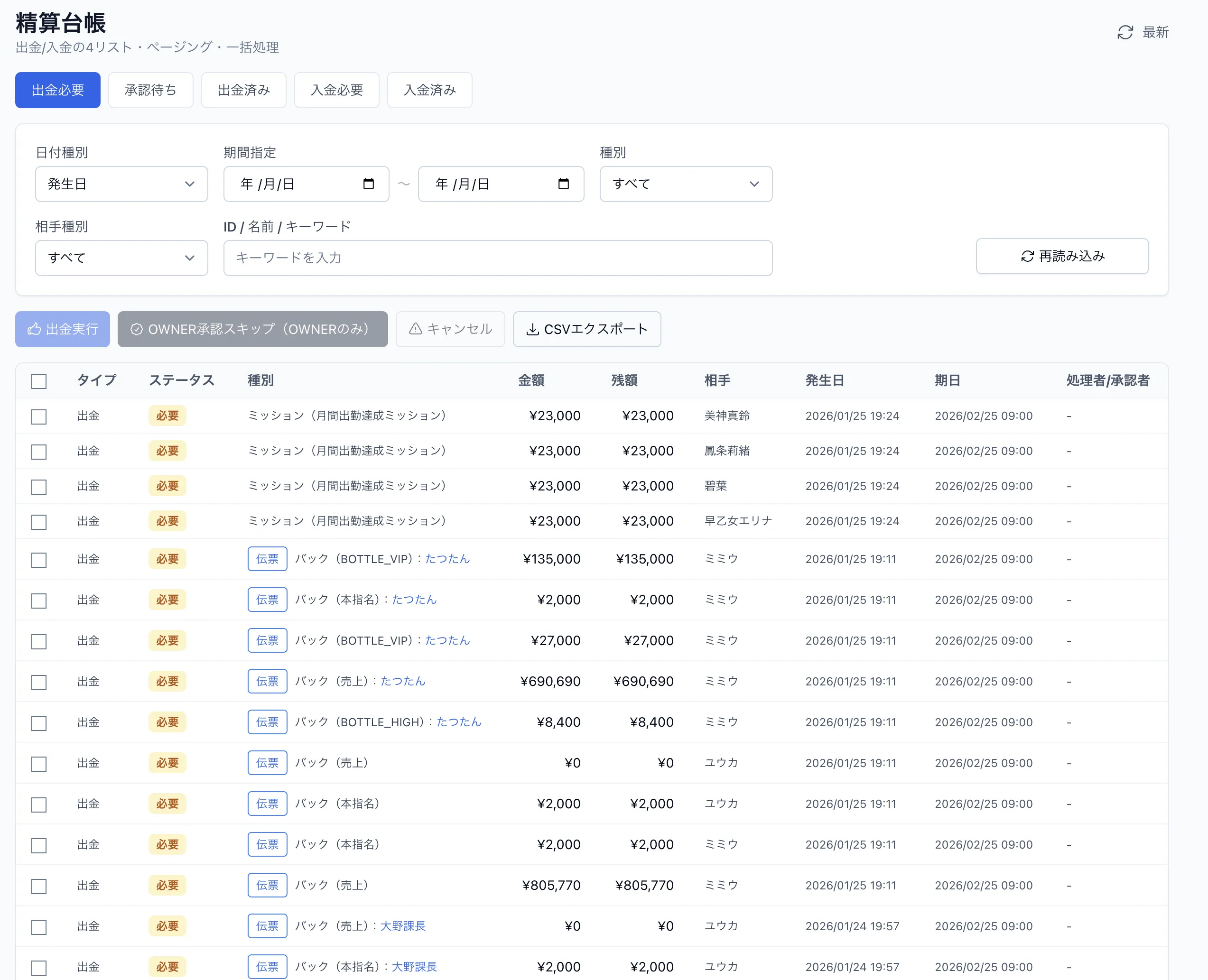The width and height of the screenshot is (1208, 980).
Task: Expand the 日付種別 dropdown showing 発生日
Action: click(x=121, y=184)
